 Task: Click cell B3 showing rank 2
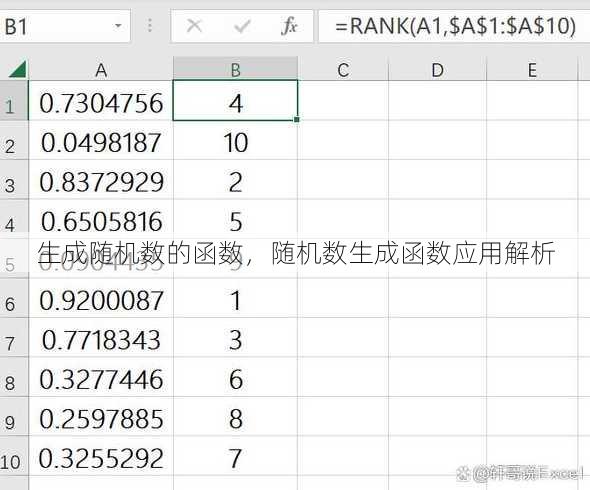[x=236, y=180]
